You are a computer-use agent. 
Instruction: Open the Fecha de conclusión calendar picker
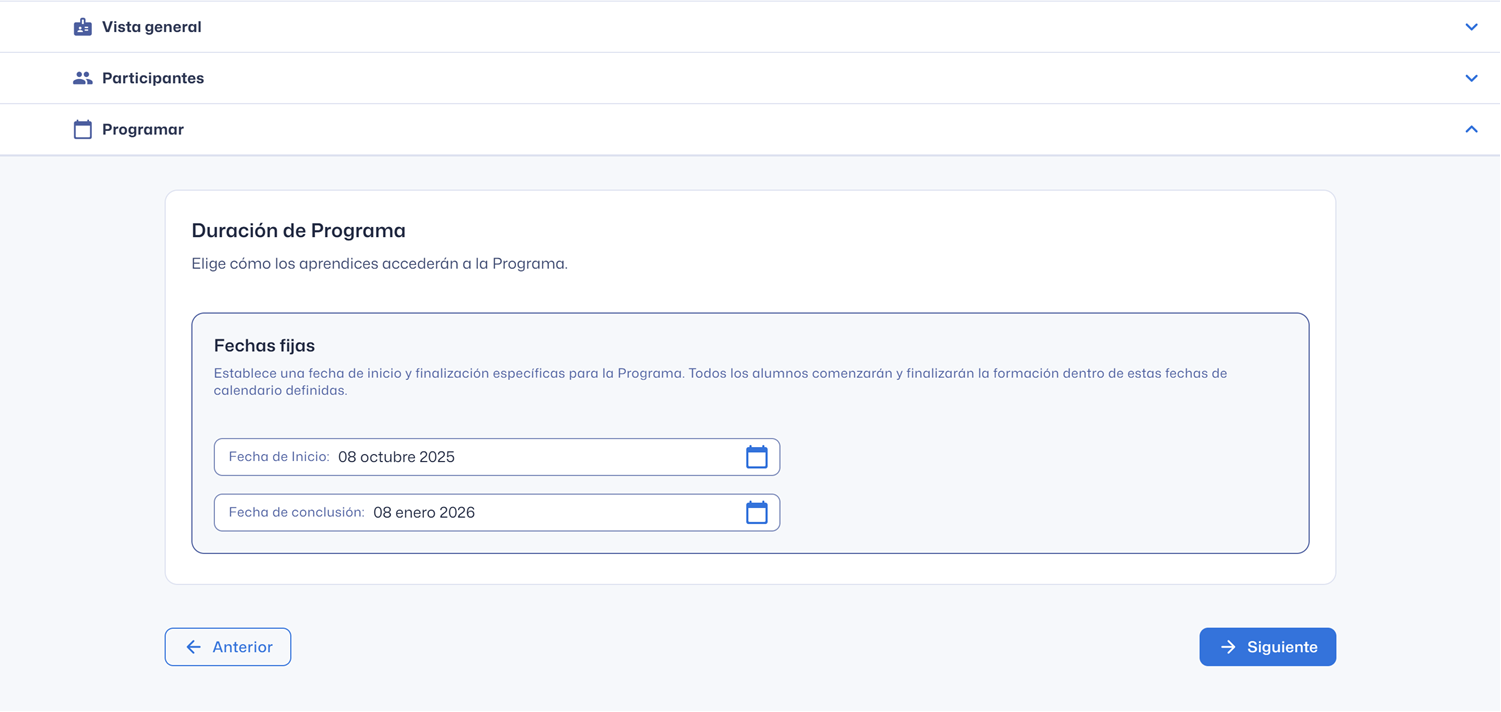click(757, 513)
